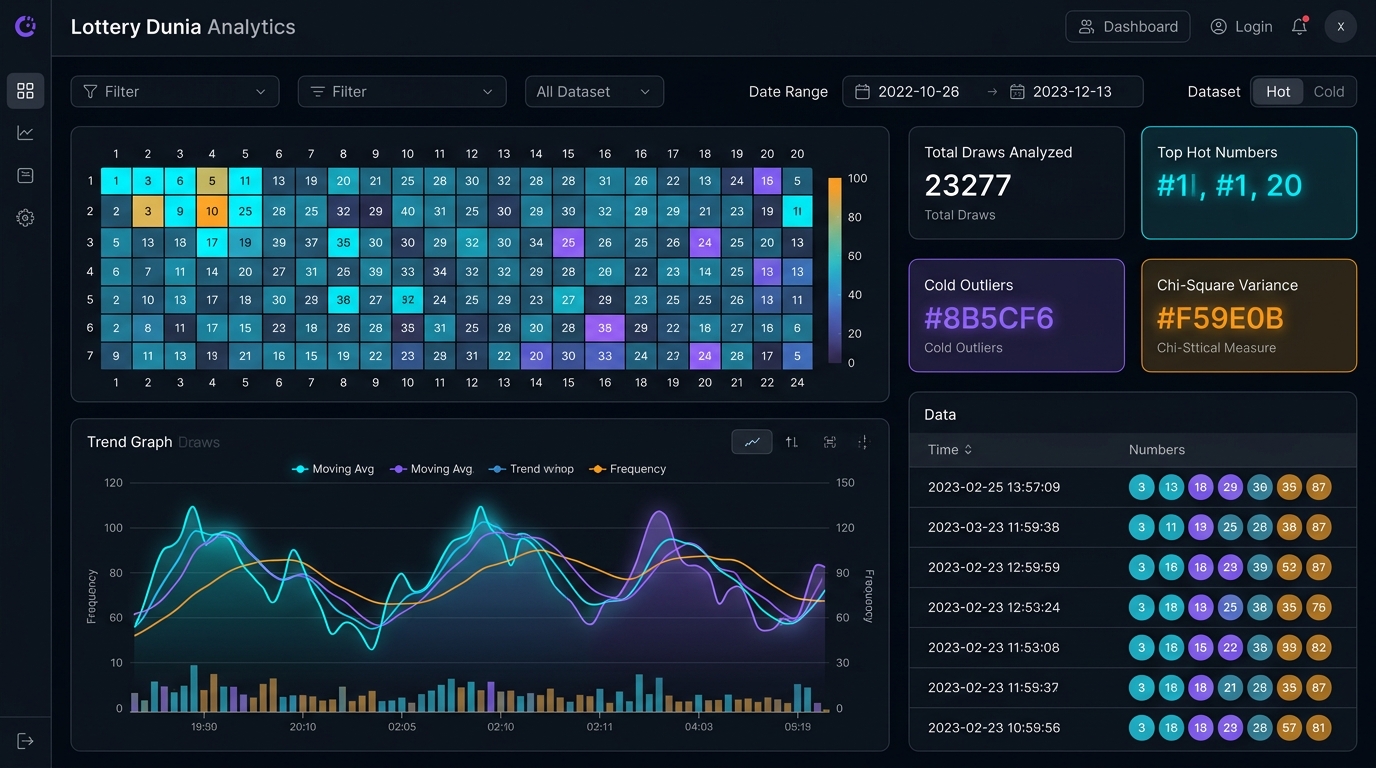Click the start date field 2022-10-26
Image resolution: width=1376 pixels, height=768 pixels.
[x=918, y=92]
